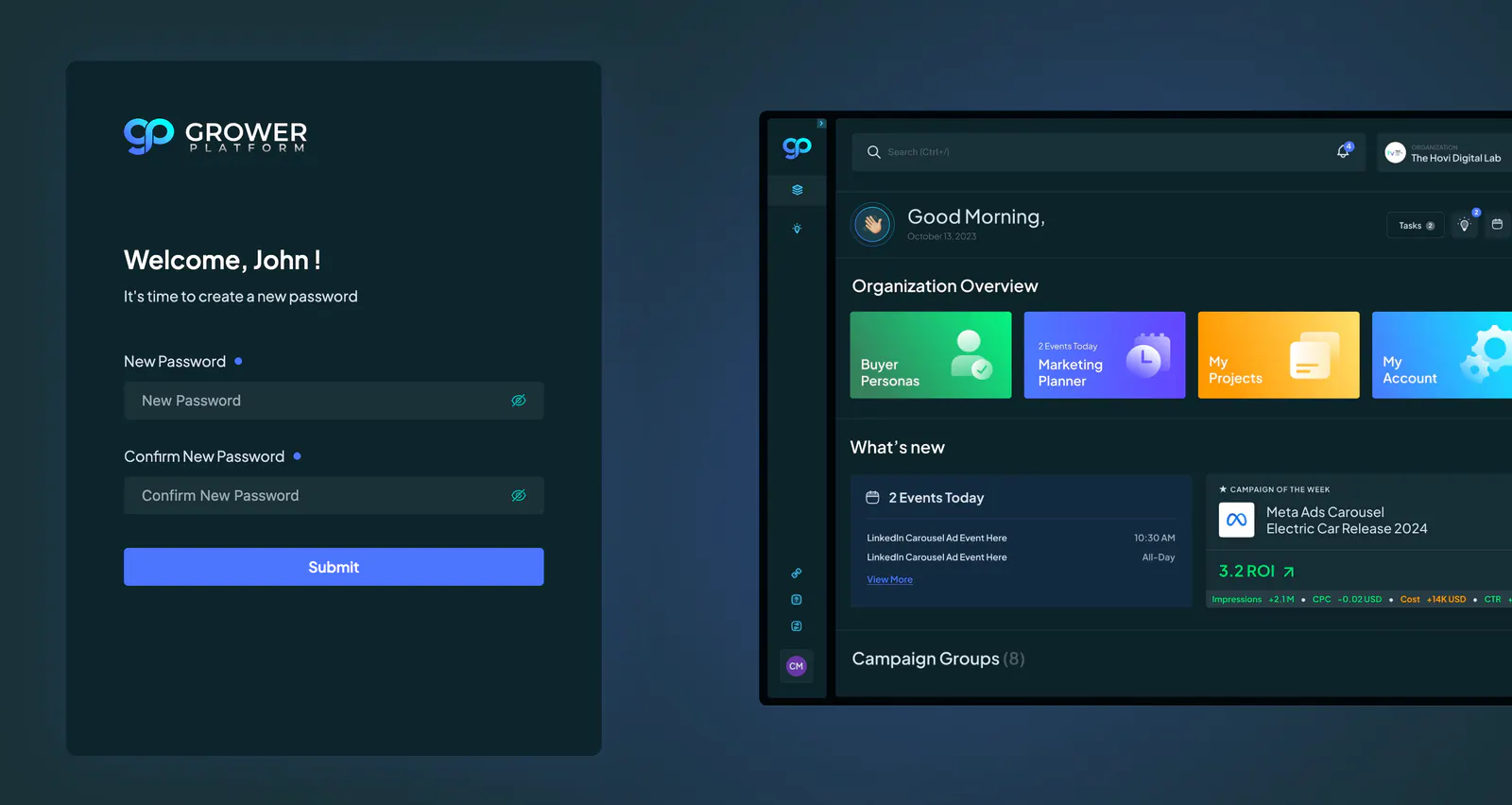Toggle visibility of Confirm New Password
Viewport: 1512px width, 805px height.
click(x=519, y=495)
